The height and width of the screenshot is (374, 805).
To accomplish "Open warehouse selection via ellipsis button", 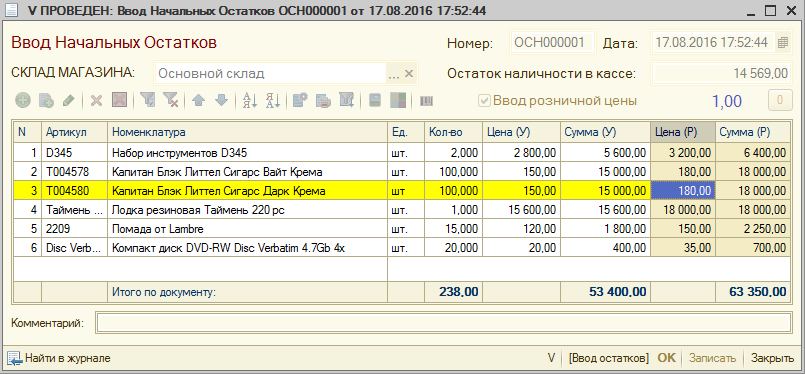I will pos(394,73).
